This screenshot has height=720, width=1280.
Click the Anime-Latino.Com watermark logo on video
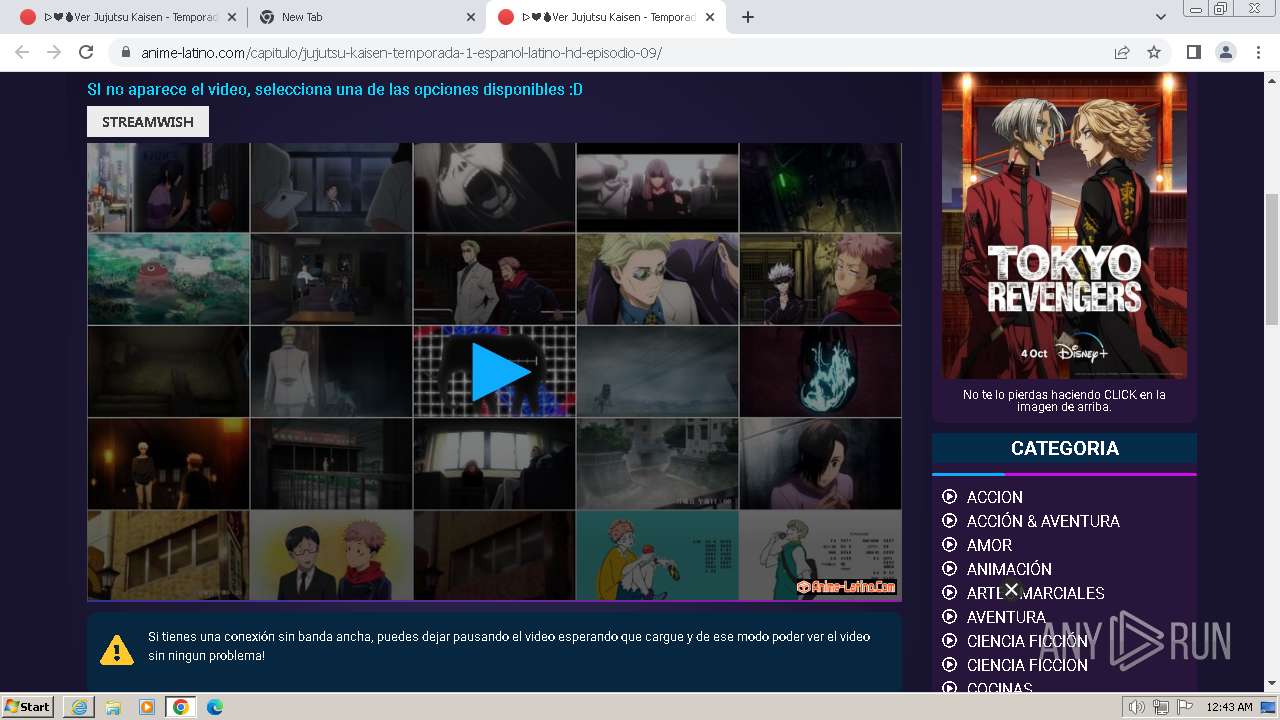pos(846,587)
